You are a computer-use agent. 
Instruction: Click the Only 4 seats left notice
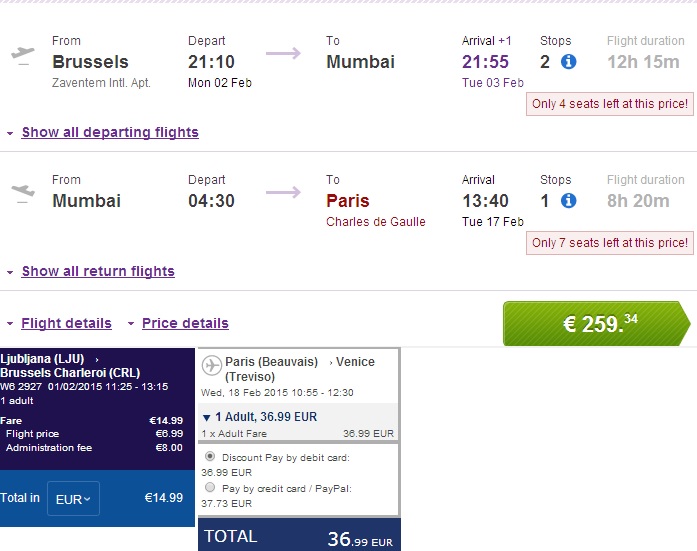click(x=610, y=104)
